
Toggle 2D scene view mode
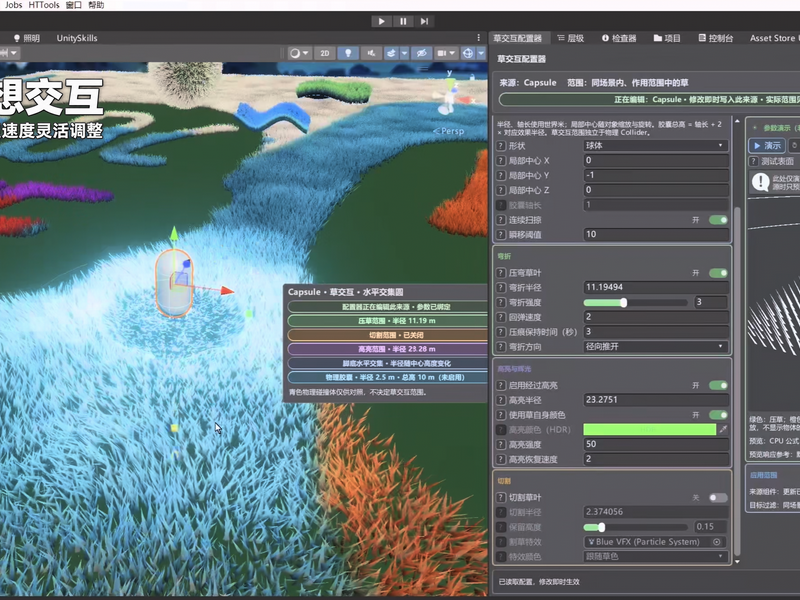coord(324,53)
